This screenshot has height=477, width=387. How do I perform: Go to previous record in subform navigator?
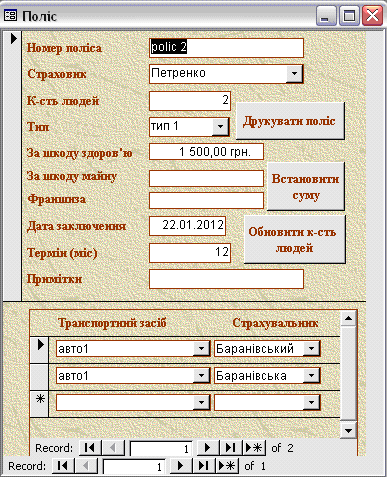click(113, 448)
